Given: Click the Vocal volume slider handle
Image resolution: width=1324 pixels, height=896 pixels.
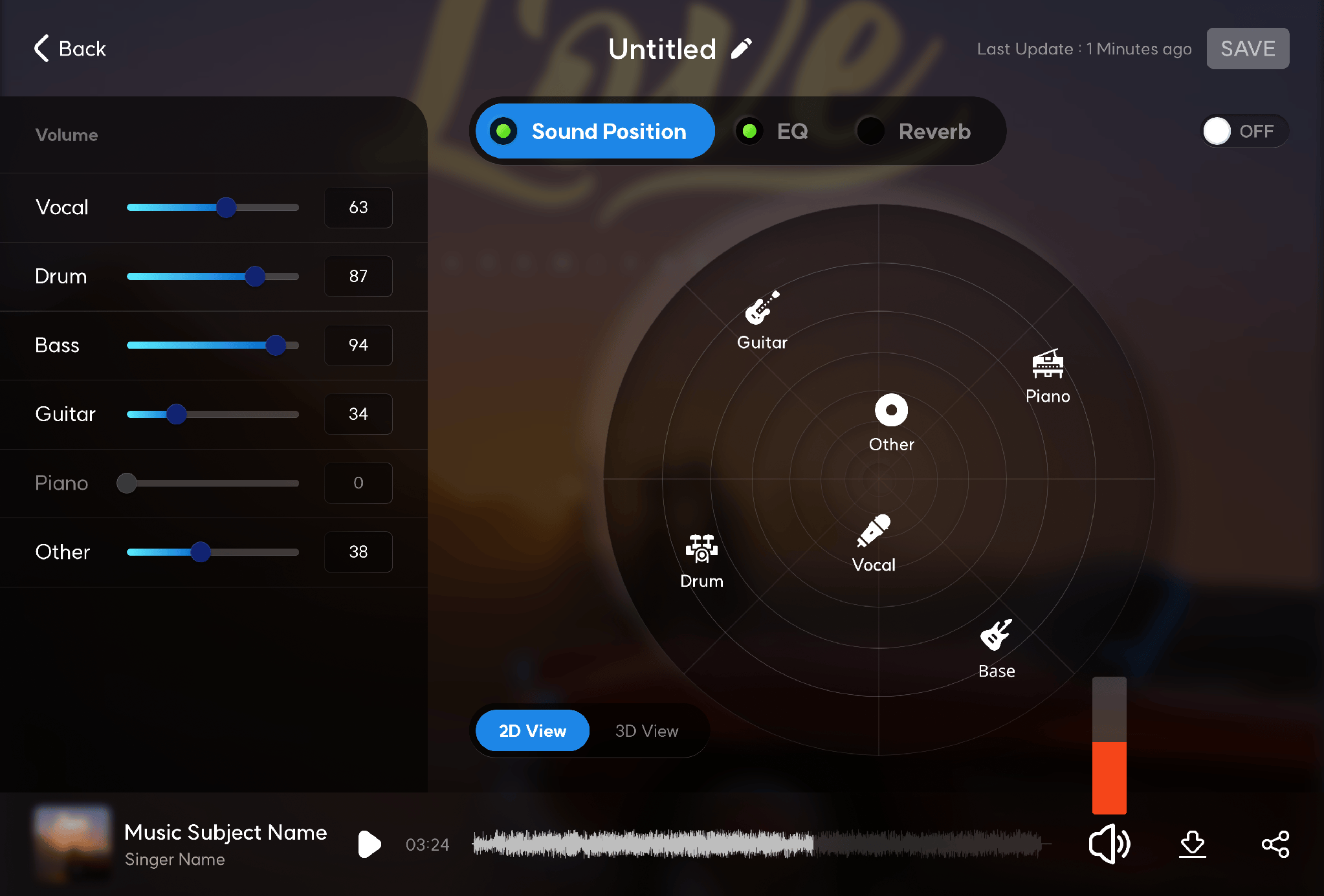Looking at the screenshot, I should point(226,207).
